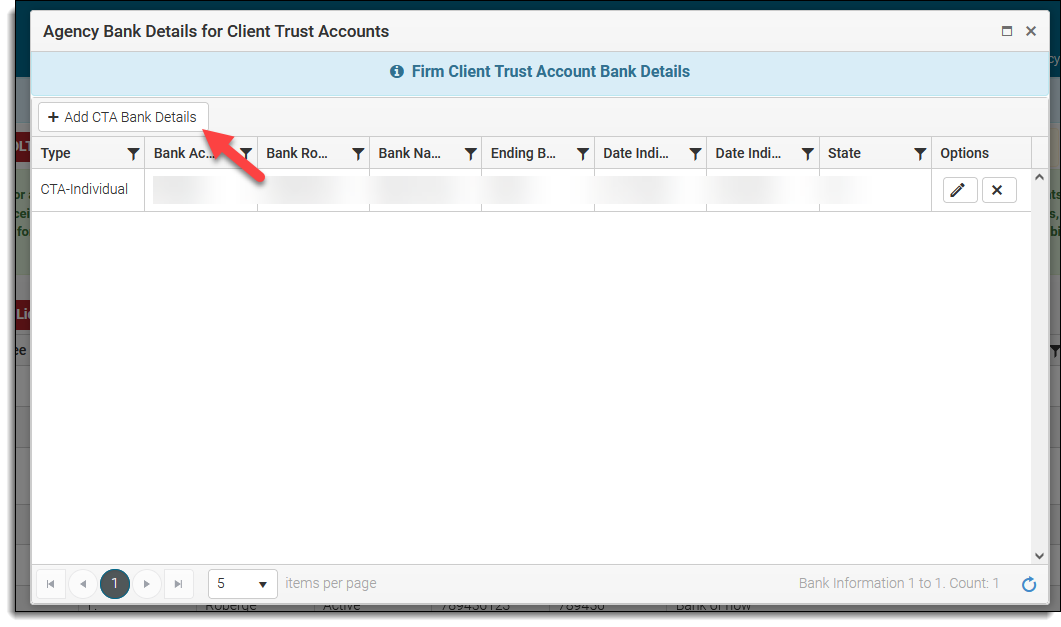Open the filter on second Date Indi... column
This screenshot has width=1061, height=627.
[x=807, y=154]
